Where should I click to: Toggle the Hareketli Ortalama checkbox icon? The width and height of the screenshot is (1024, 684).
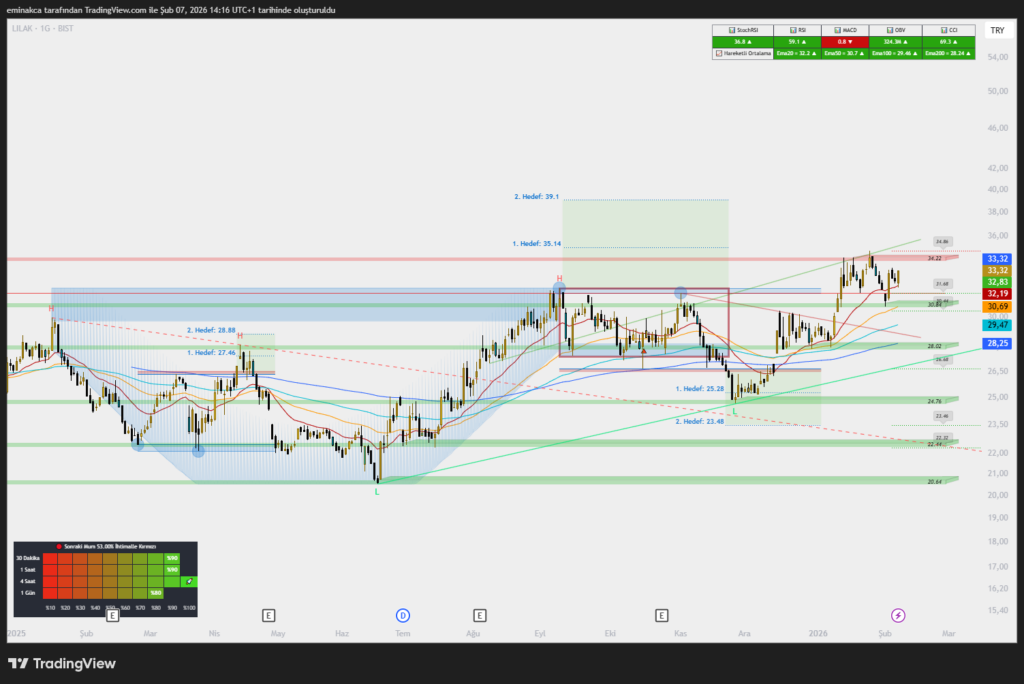(718, 52)
